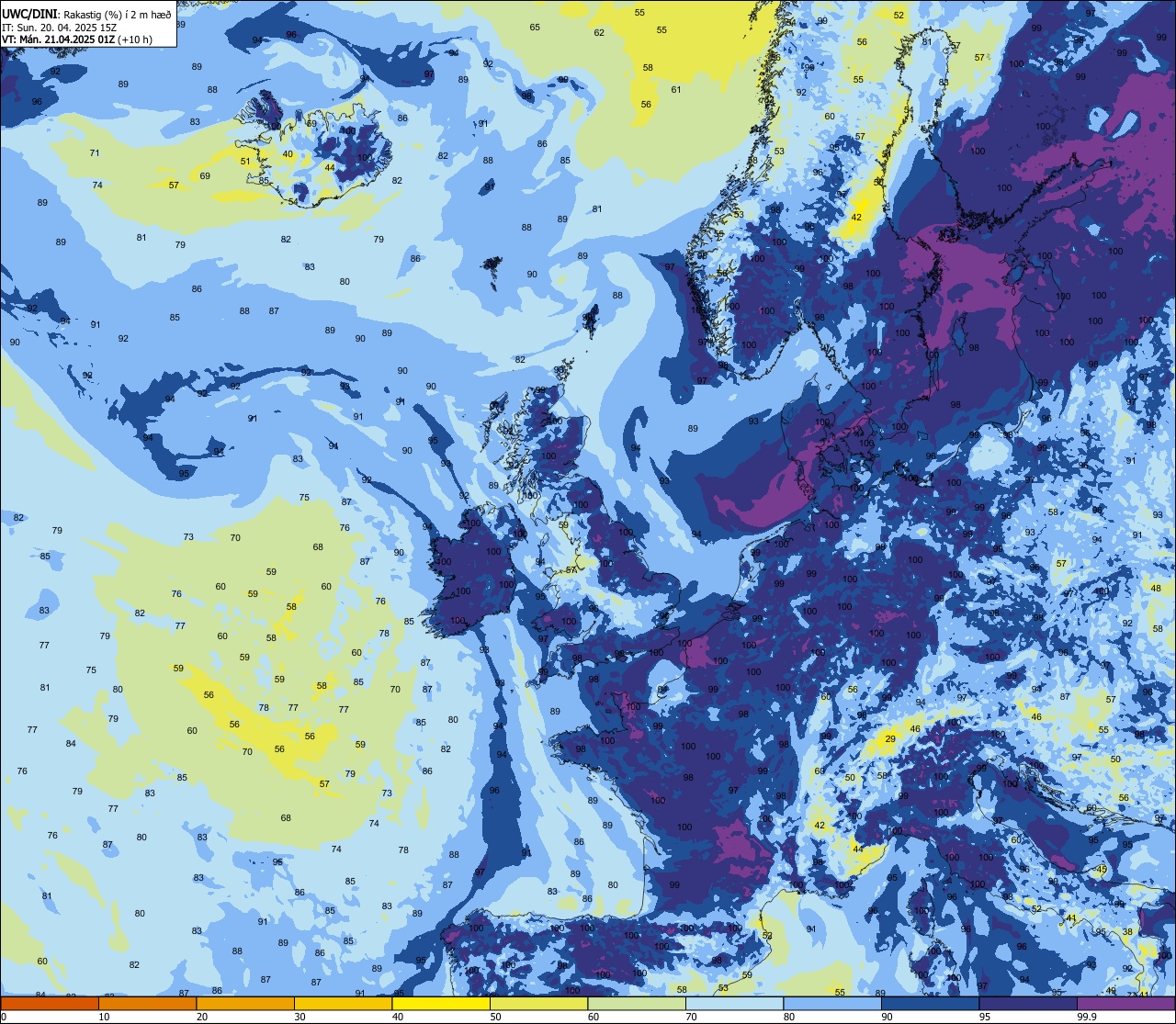Click the 40–50% bright yellow legend swatch

pyautogui.click(x=441, y=1003)
